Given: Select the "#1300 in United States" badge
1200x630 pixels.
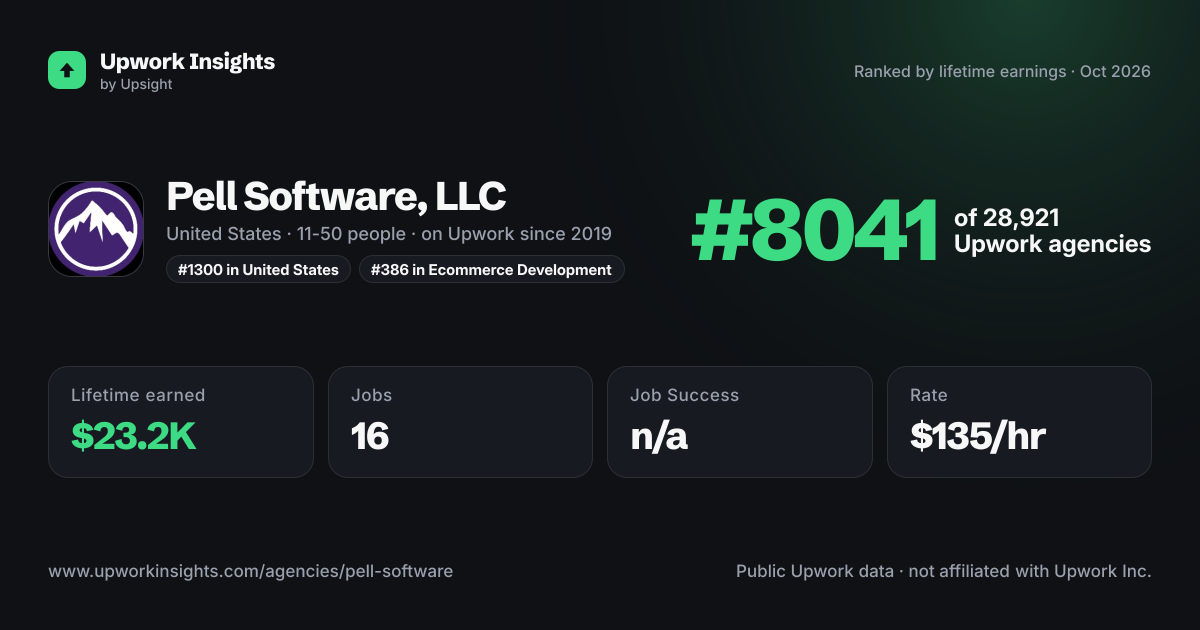Looking at the screenshot, I should (x=258, y=269).
